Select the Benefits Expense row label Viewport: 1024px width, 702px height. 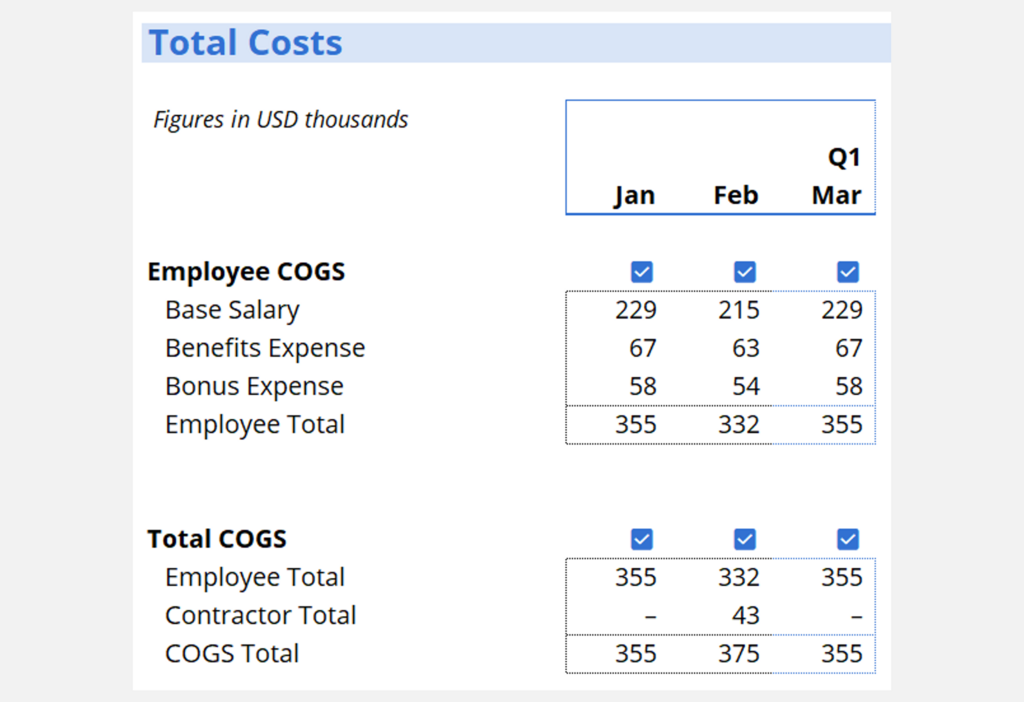(265, 348)
